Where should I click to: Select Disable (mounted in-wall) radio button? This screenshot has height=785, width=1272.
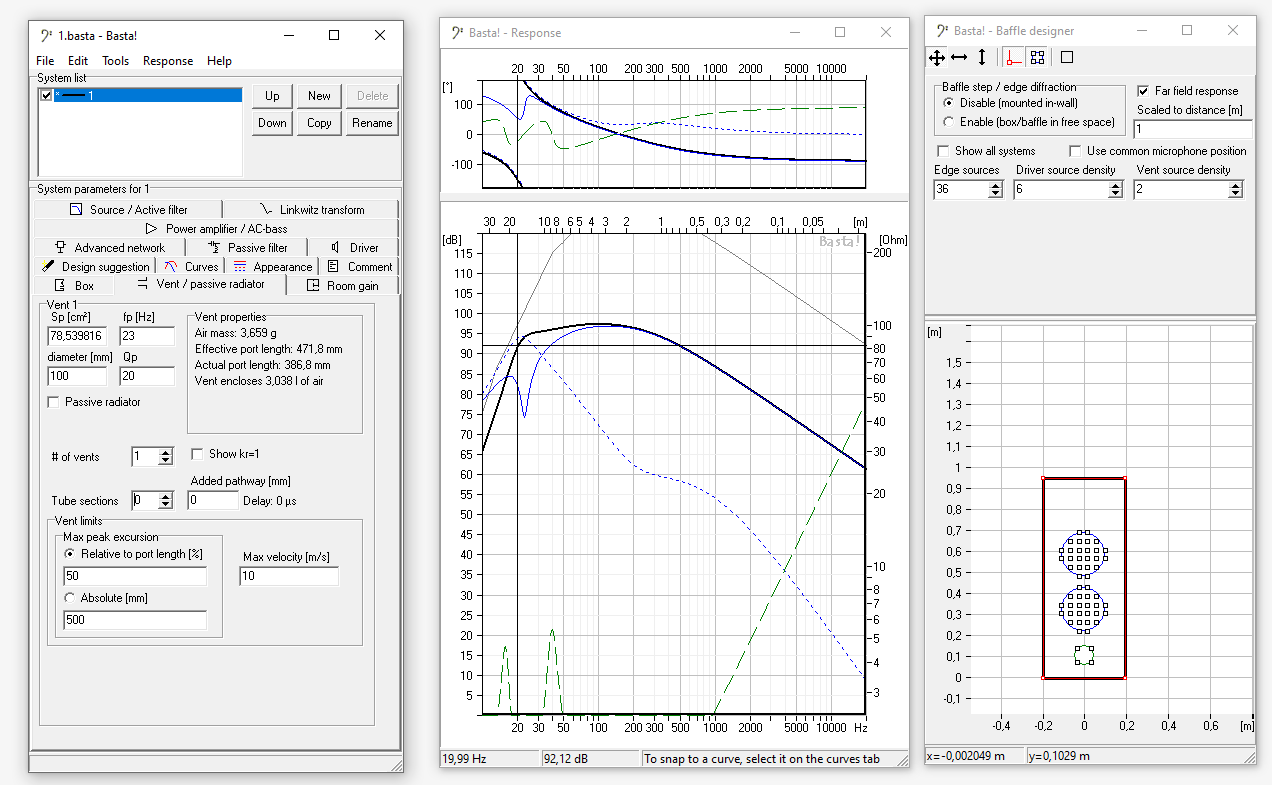(x=949, y=103)
